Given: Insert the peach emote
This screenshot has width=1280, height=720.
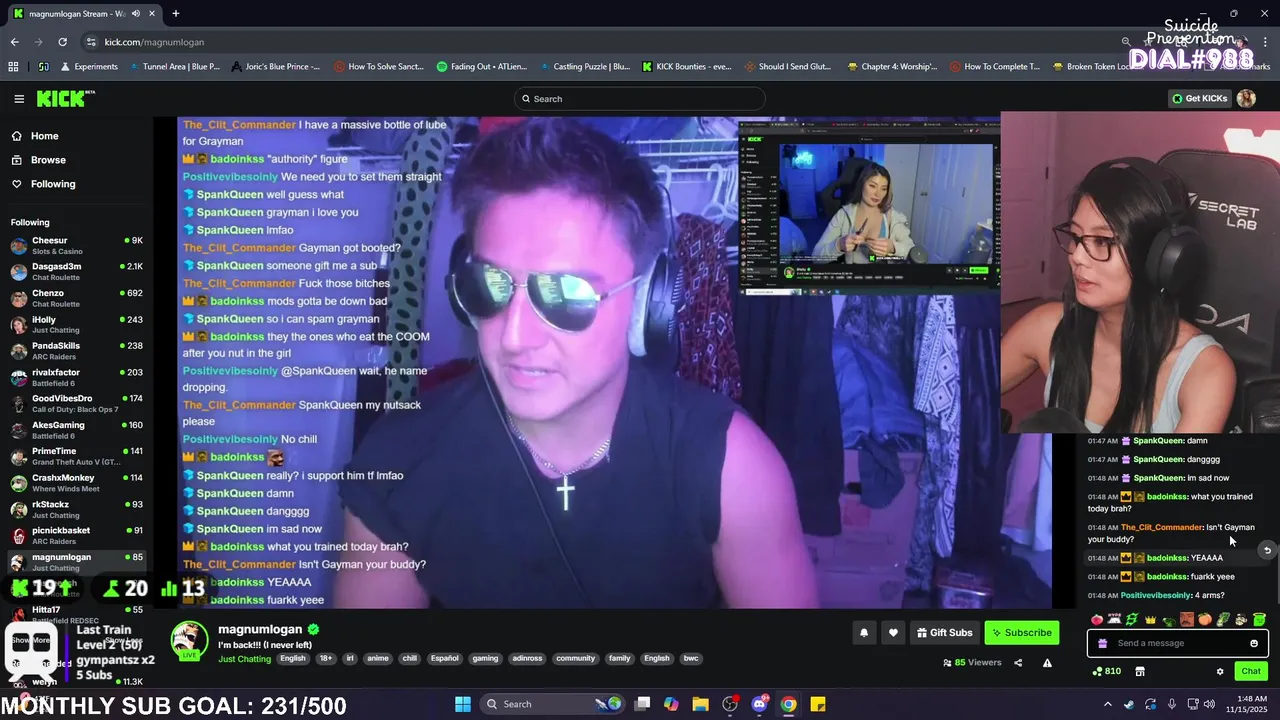Looking at the screenshot, I should pos(1205,620).
